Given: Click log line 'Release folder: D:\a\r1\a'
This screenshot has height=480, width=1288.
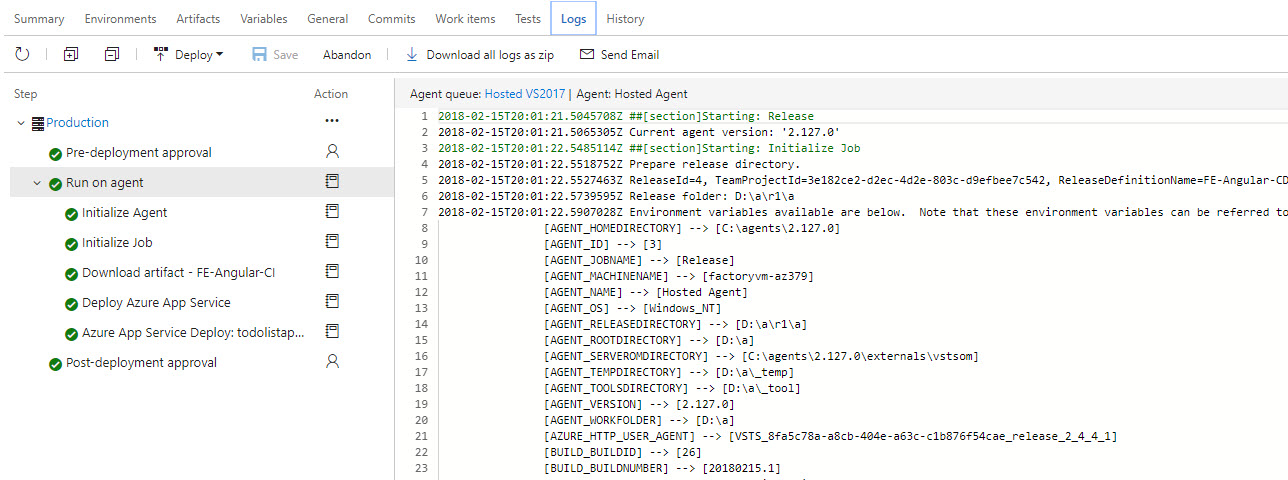Looking at the screenshot, I should 616,196.
